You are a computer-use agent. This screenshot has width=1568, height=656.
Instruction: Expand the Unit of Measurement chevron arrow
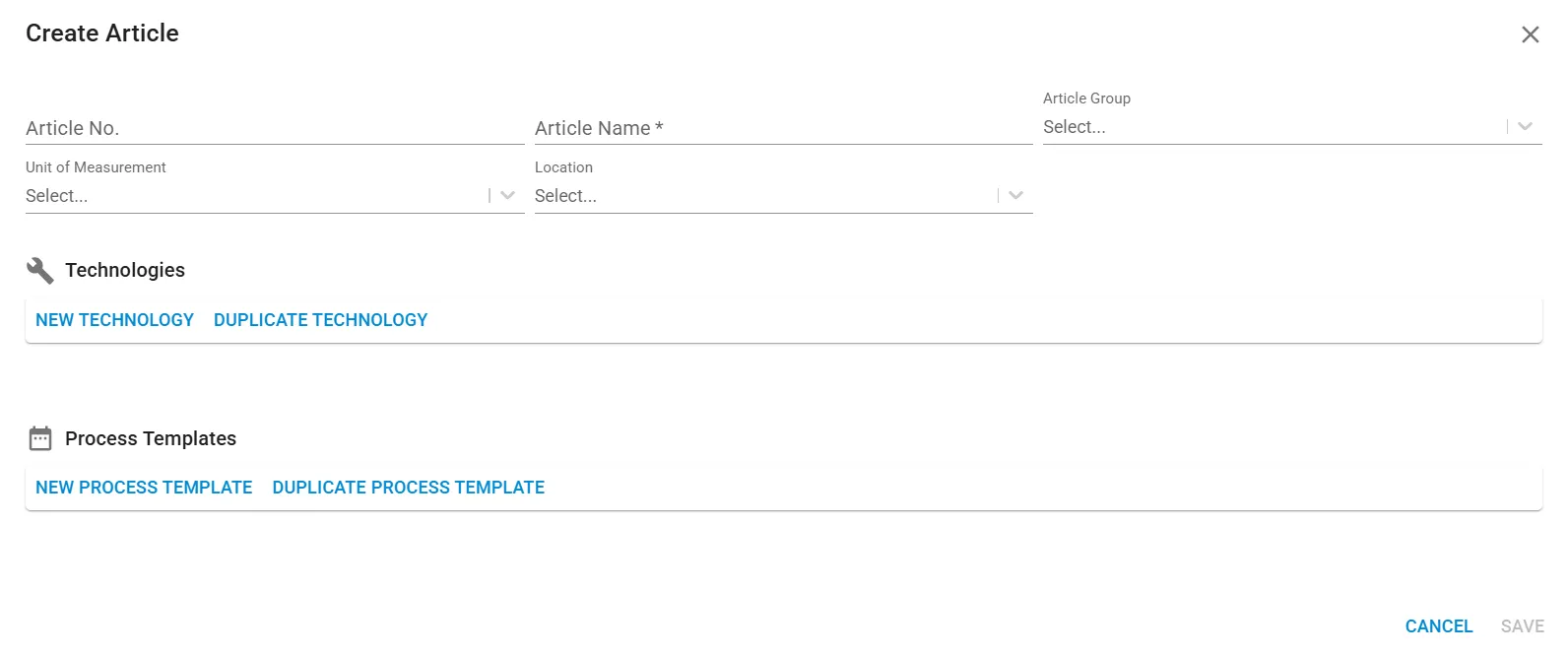click(x=507, y=195)
